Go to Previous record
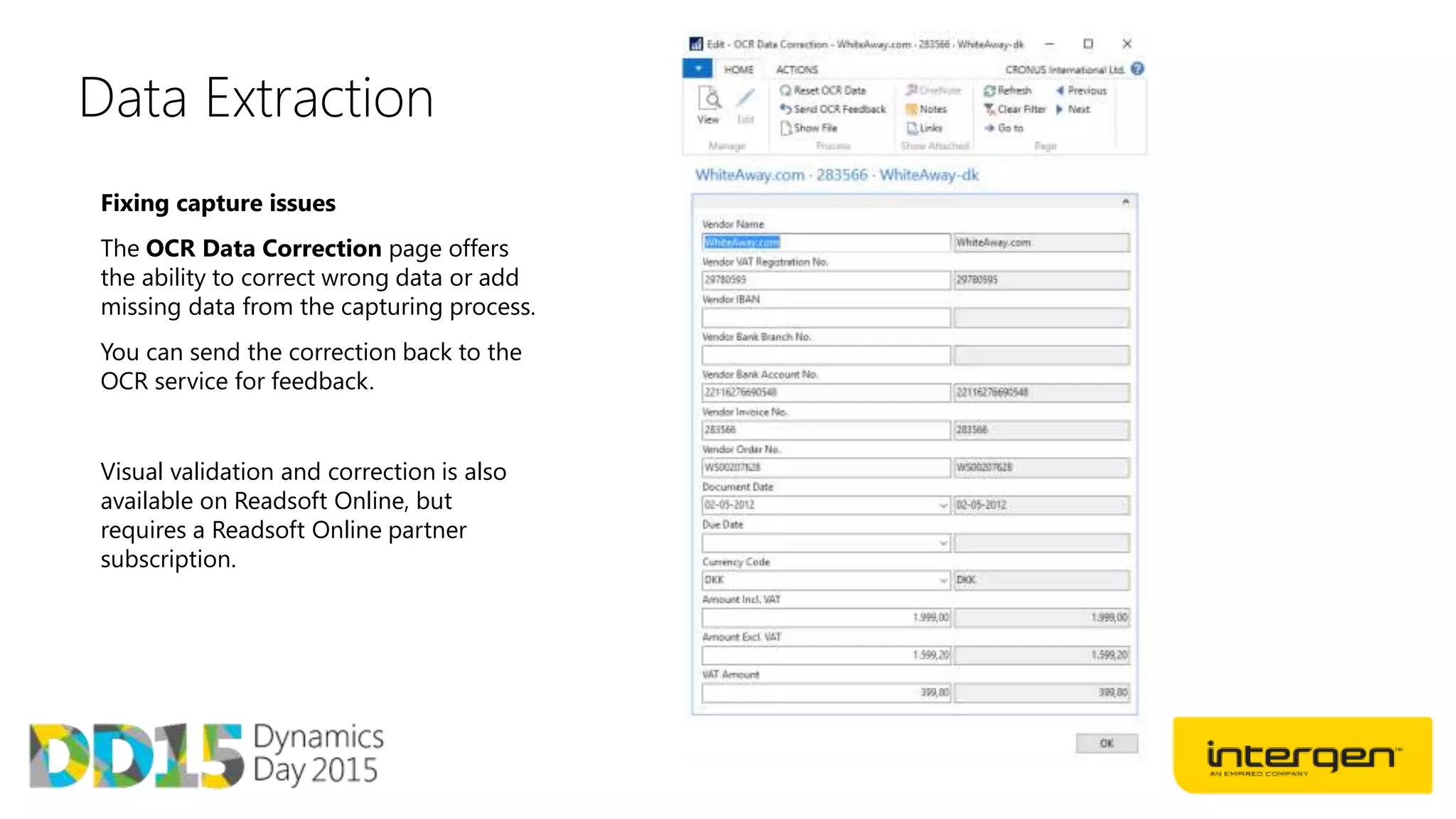This screenshot has width=1456, height=819. point(1081,90)
